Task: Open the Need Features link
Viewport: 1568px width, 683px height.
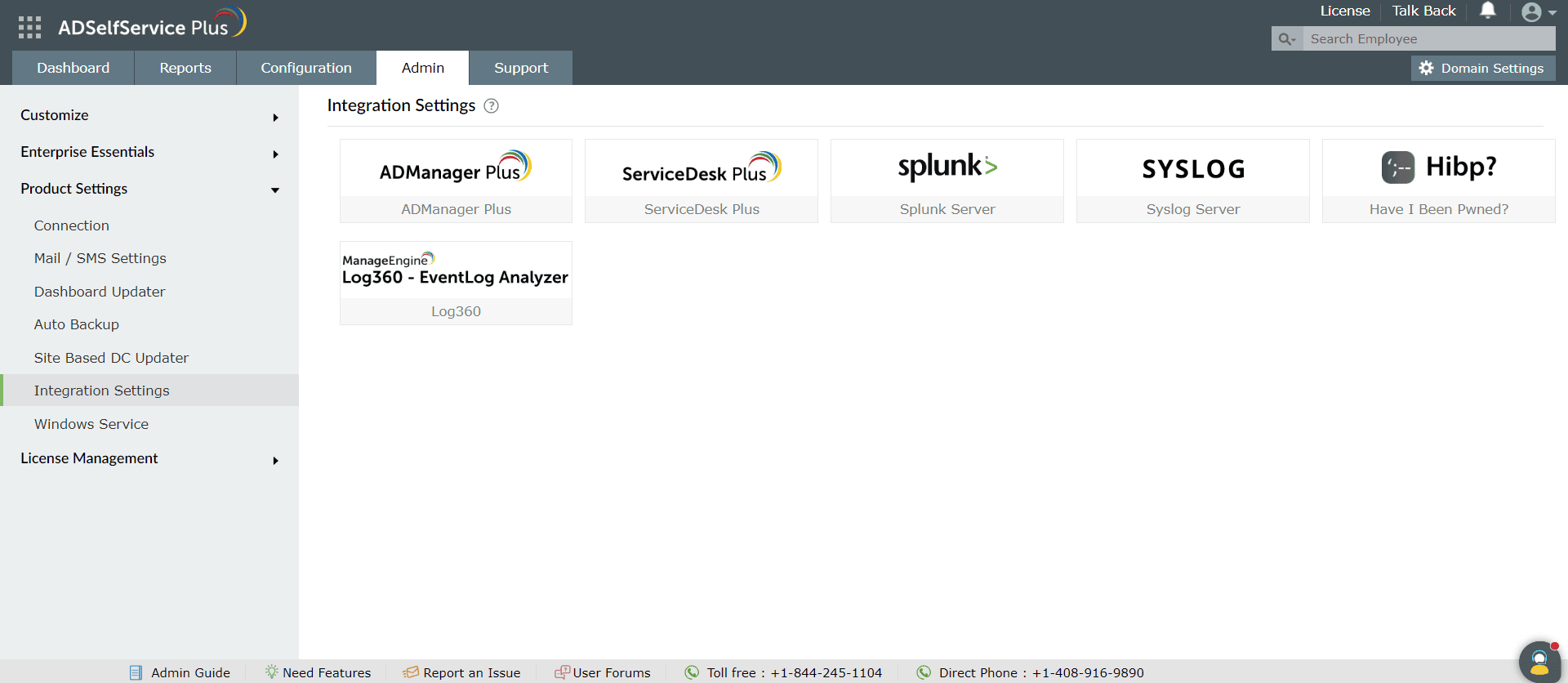Action: click(x=327, y=672)
